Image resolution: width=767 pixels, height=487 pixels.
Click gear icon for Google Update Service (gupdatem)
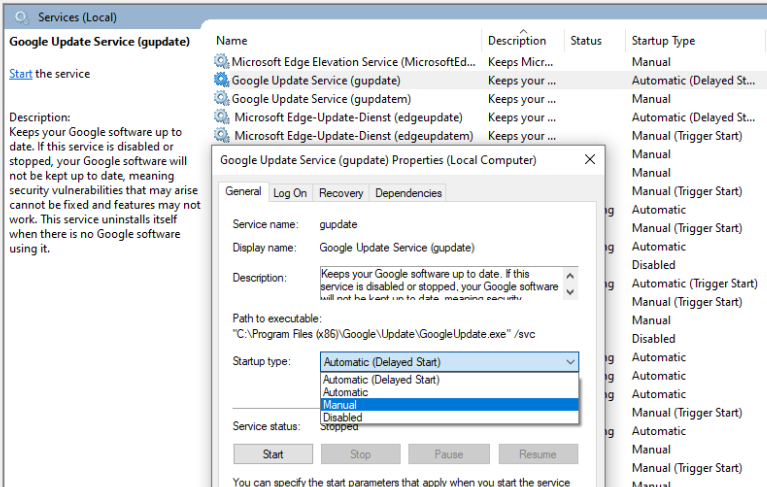[x=221, y=99]
